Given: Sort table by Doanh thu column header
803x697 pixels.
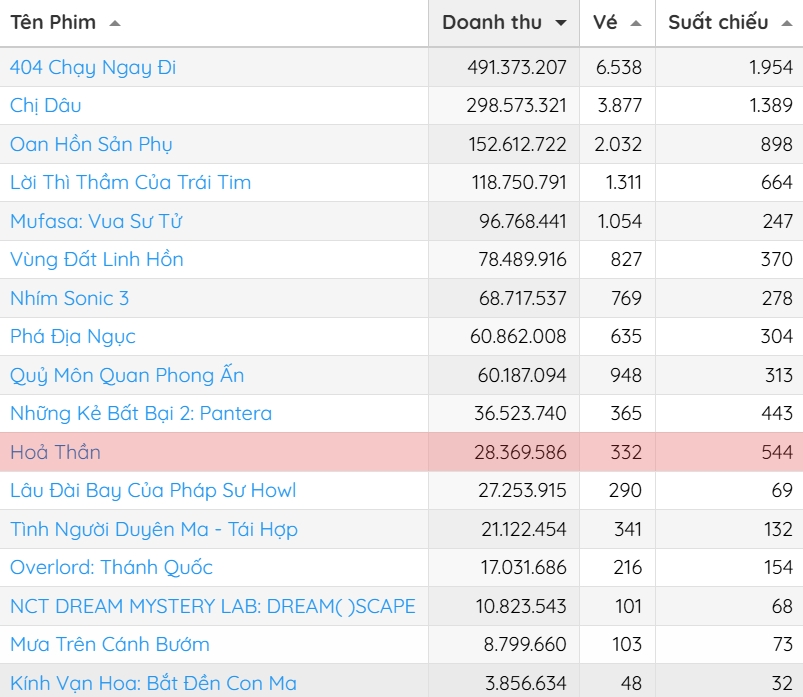Looking at the screenshot, I should click(492, 22).
